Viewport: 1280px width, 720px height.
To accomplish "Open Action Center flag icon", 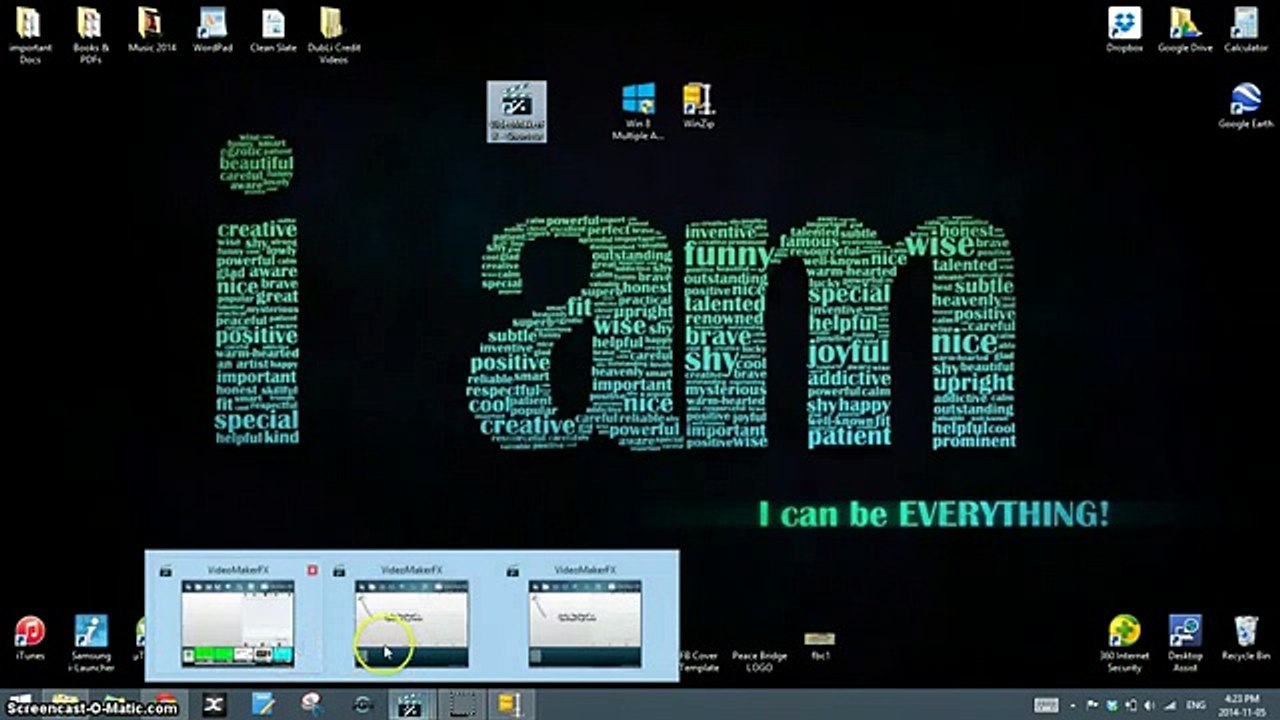I will [1093, 705].
